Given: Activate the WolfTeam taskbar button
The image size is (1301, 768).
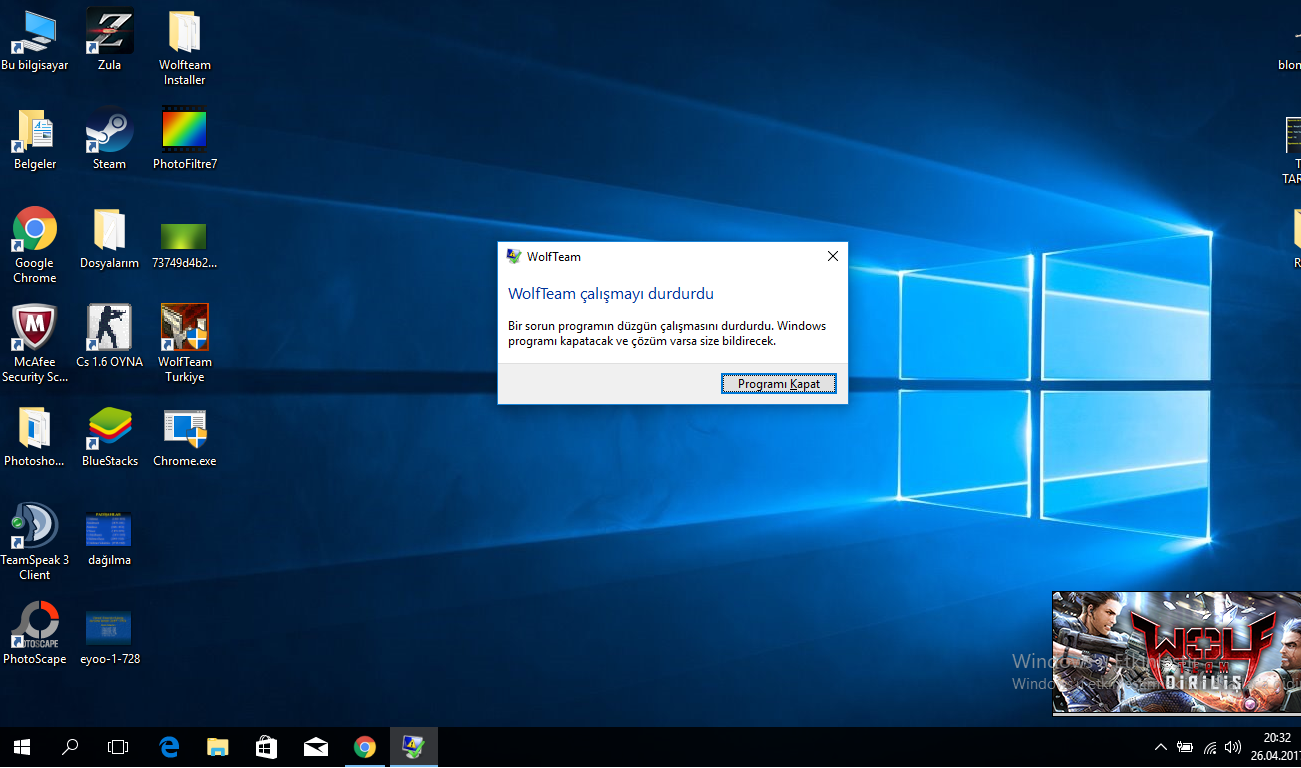Looking at the screenshot, I should point(413,747).
